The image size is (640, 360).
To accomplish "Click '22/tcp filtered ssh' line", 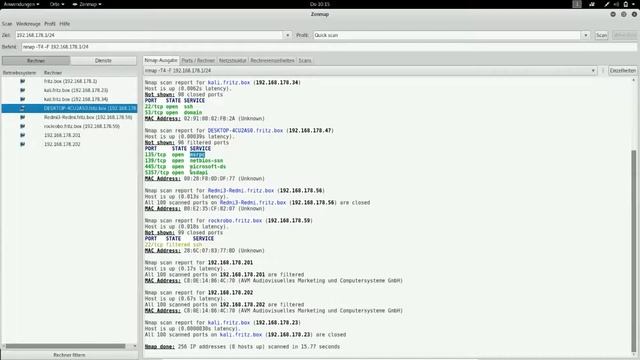I will [173, 244].
